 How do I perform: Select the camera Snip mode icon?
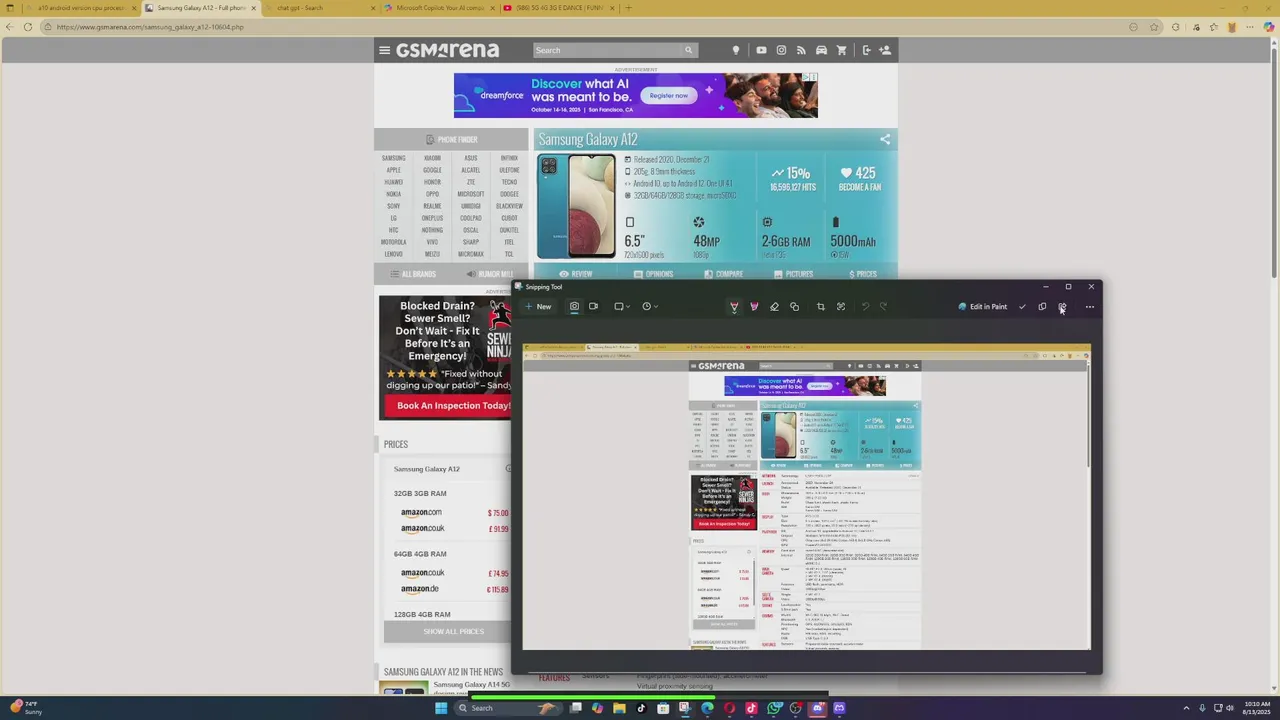pos(574,306)
